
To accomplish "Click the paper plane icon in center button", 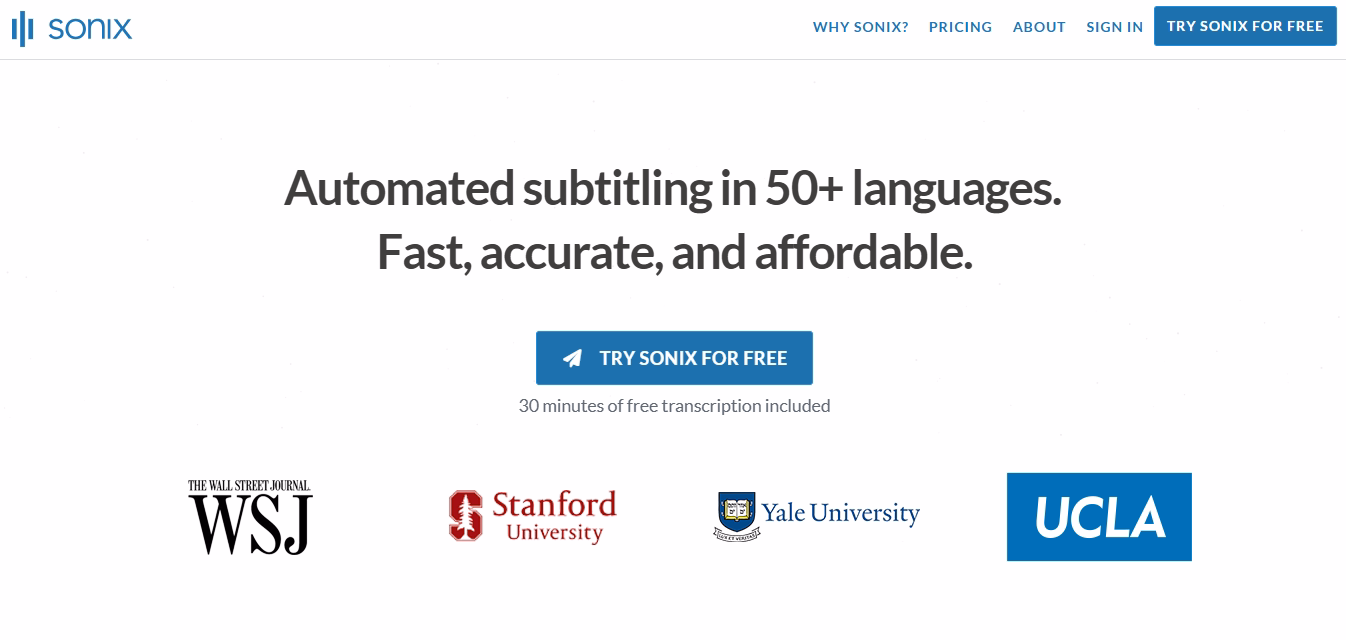I will click(x=572, y=358).
